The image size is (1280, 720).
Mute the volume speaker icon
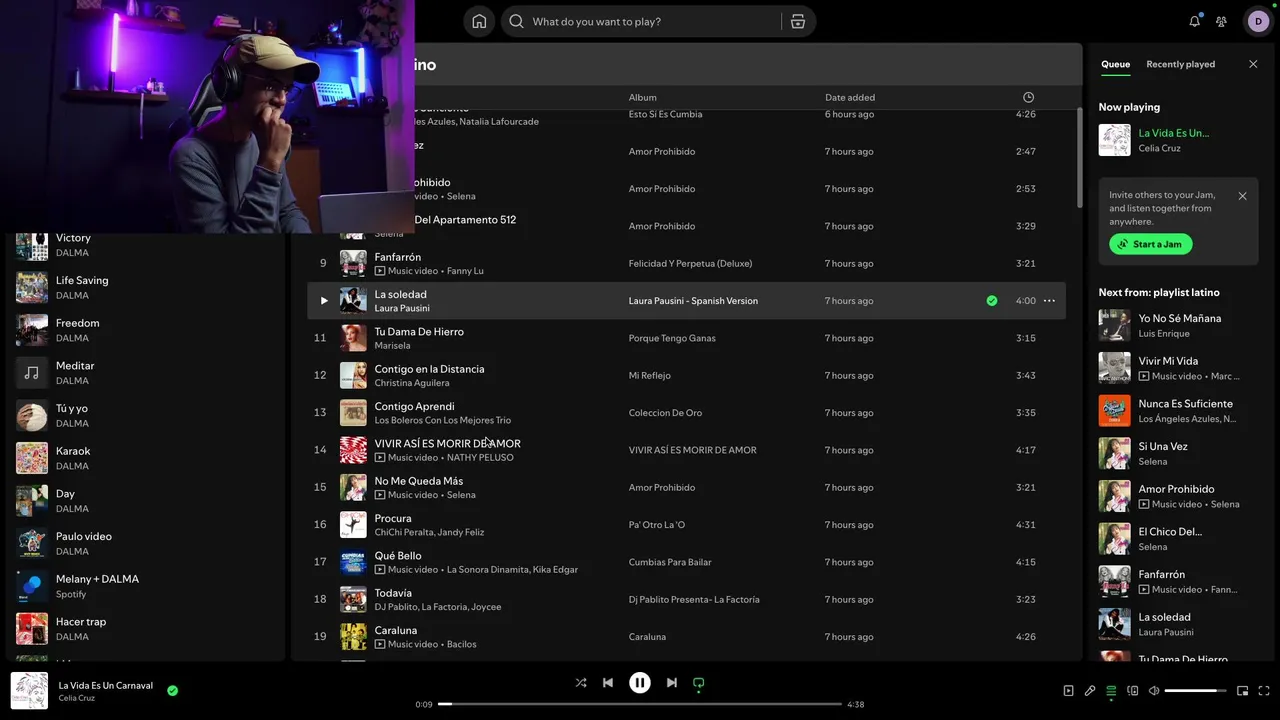[x=1154, y=691]
